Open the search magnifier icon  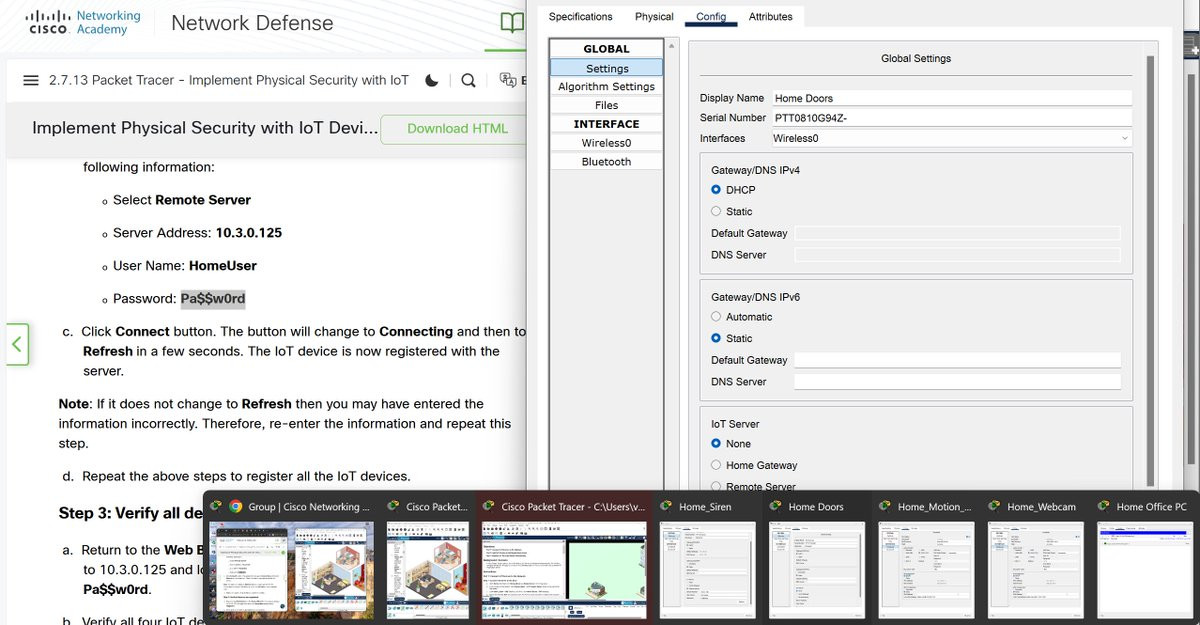pos(468,80)
